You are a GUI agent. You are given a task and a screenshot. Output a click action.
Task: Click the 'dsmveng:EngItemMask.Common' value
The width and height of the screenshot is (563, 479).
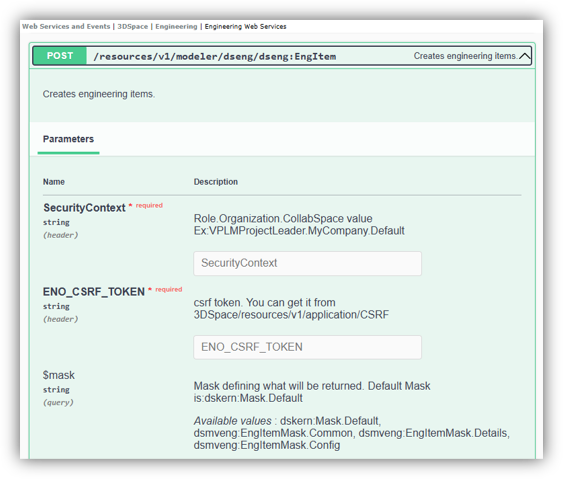click(x=273, y=433)
